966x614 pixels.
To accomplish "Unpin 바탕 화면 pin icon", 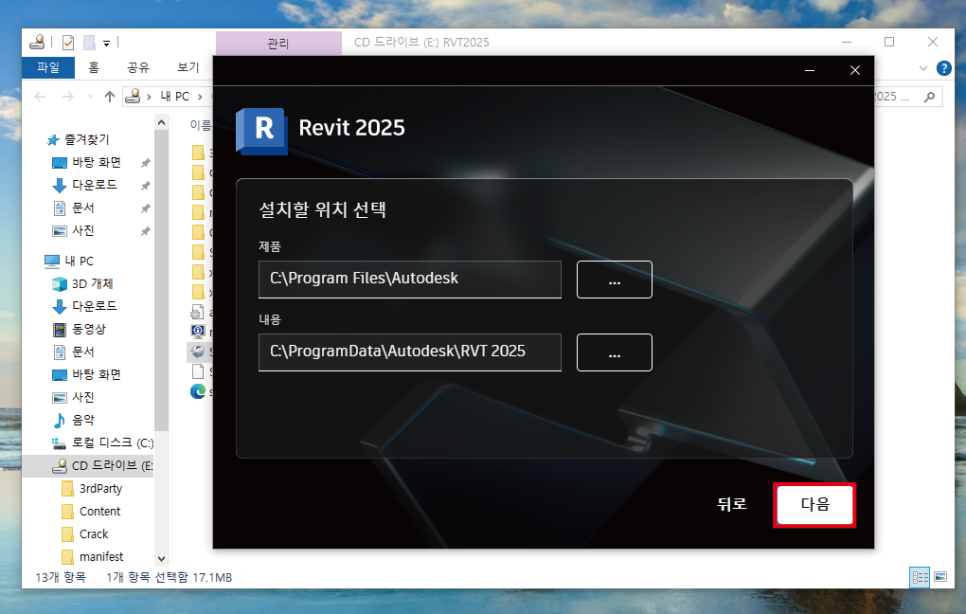I will point(145,163).
